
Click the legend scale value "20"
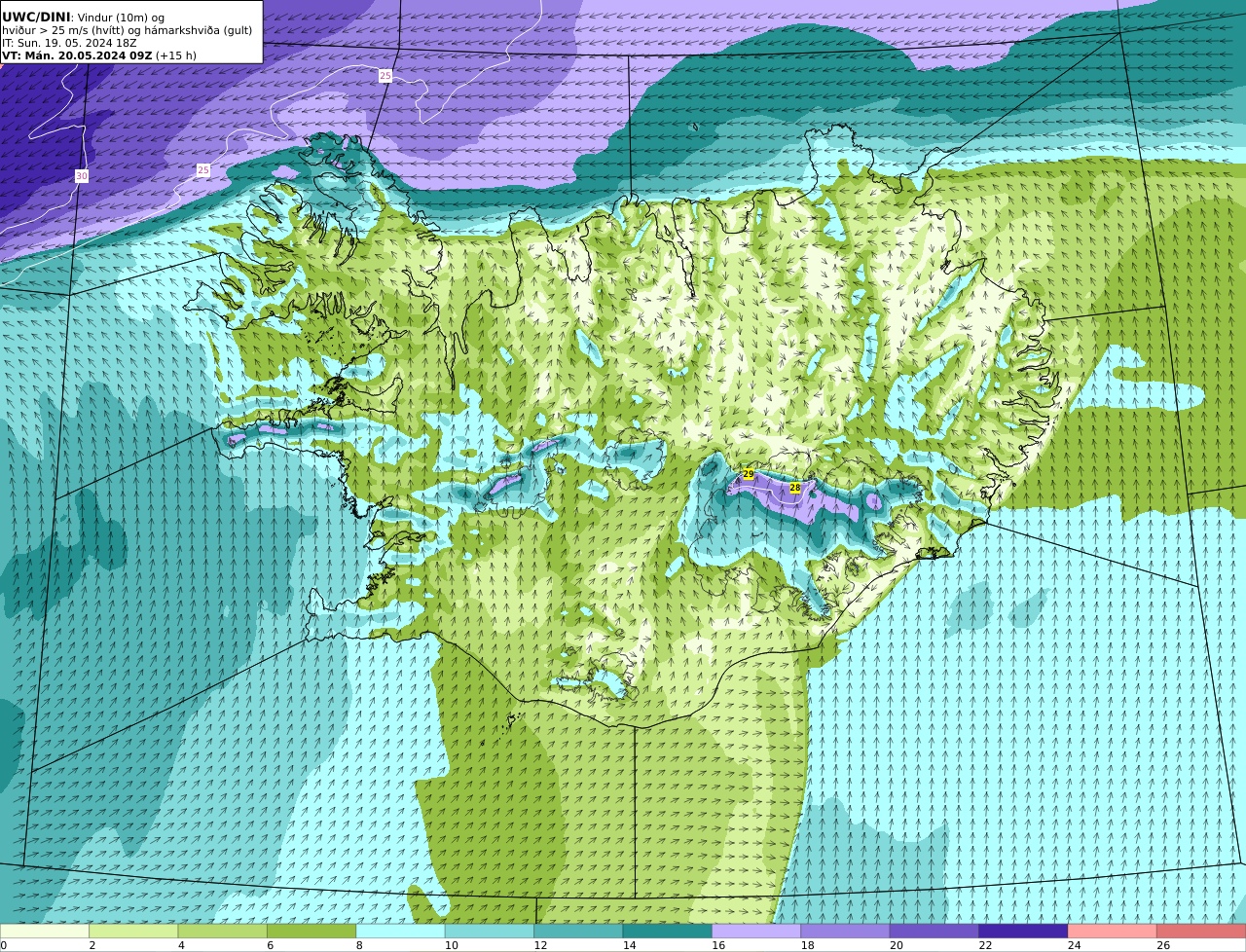tap(897, 945)
